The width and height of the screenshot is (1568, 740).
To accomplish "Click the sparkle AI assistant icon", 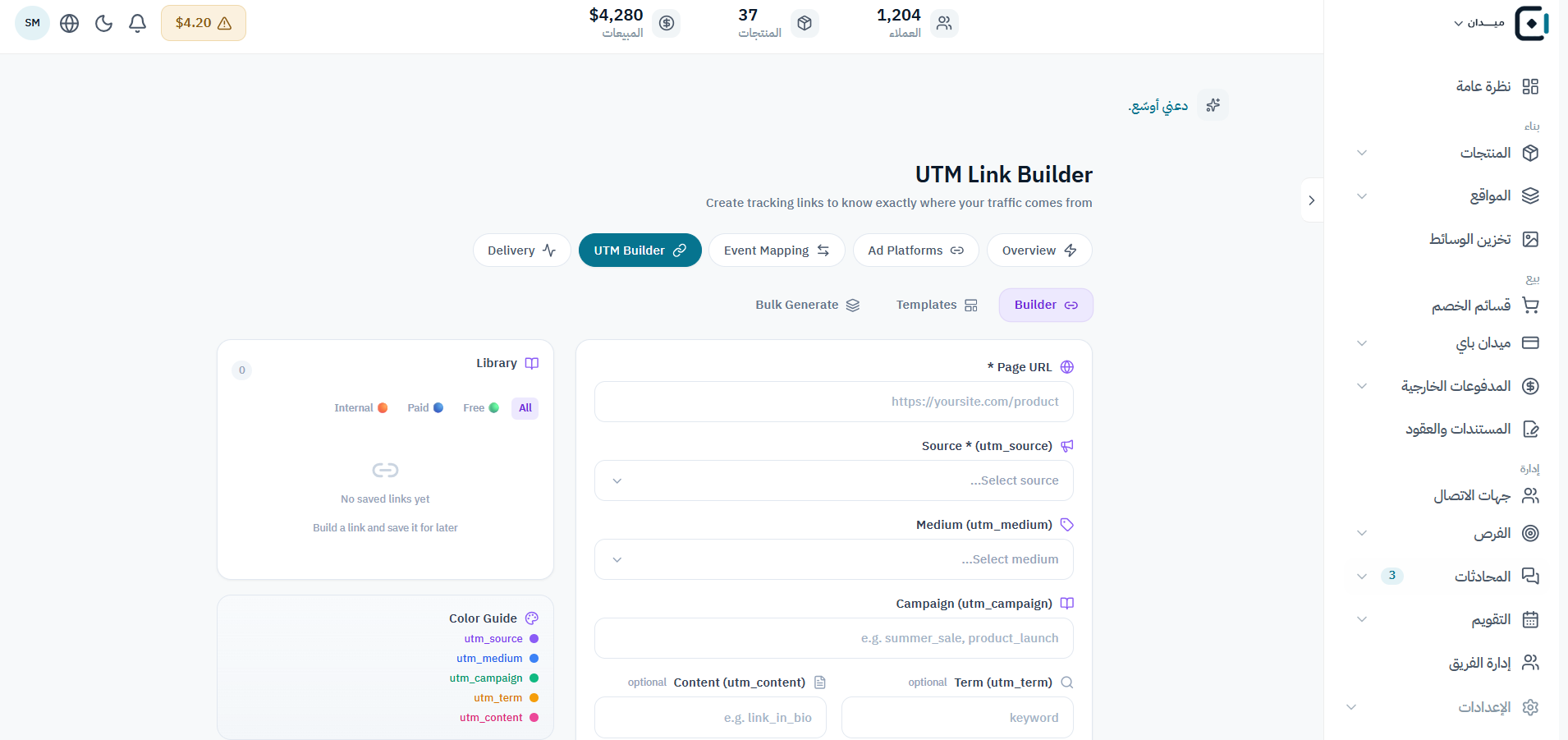I will 1213,105.
